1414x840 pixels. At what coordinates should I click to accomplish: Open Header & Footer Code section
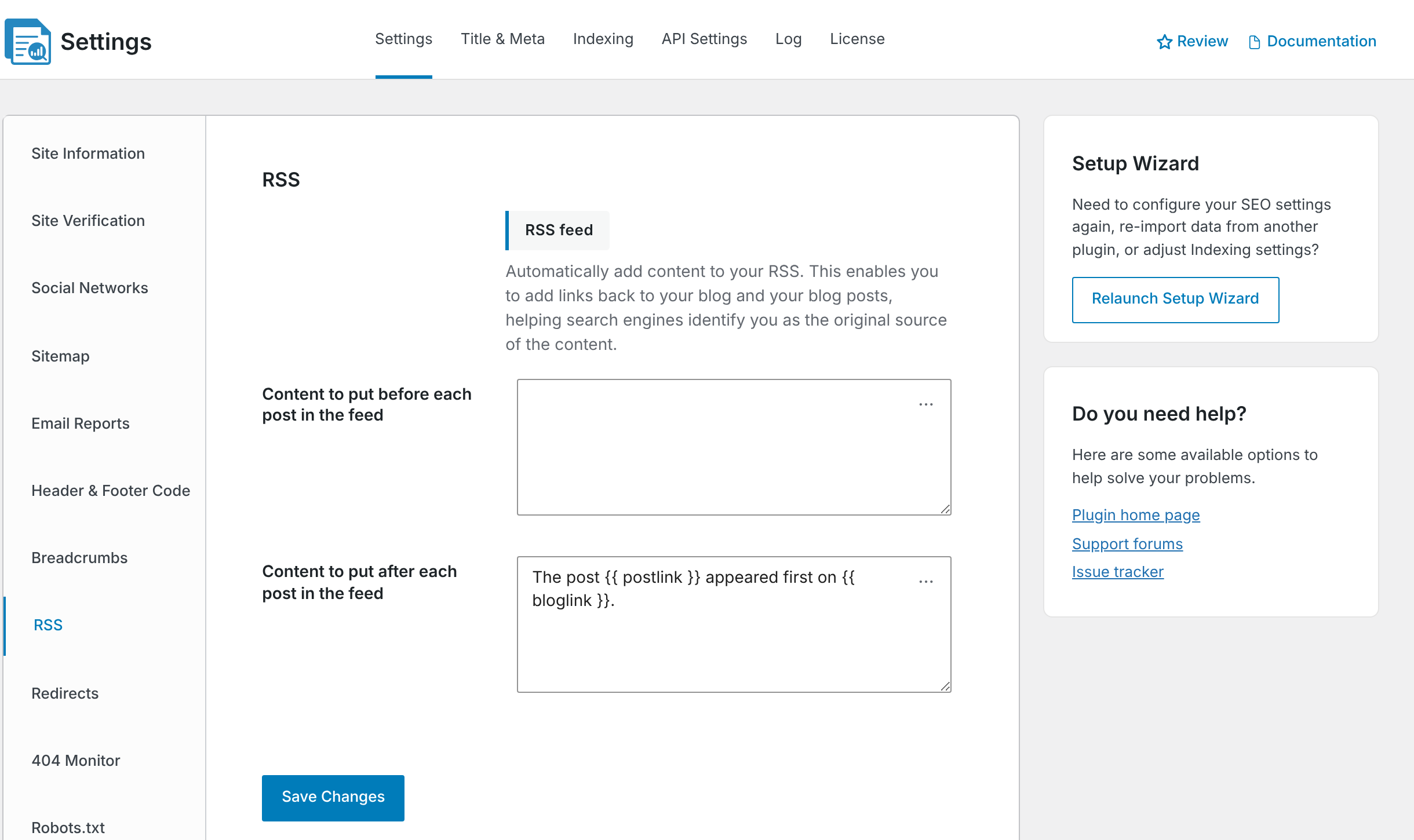(111, 491)
